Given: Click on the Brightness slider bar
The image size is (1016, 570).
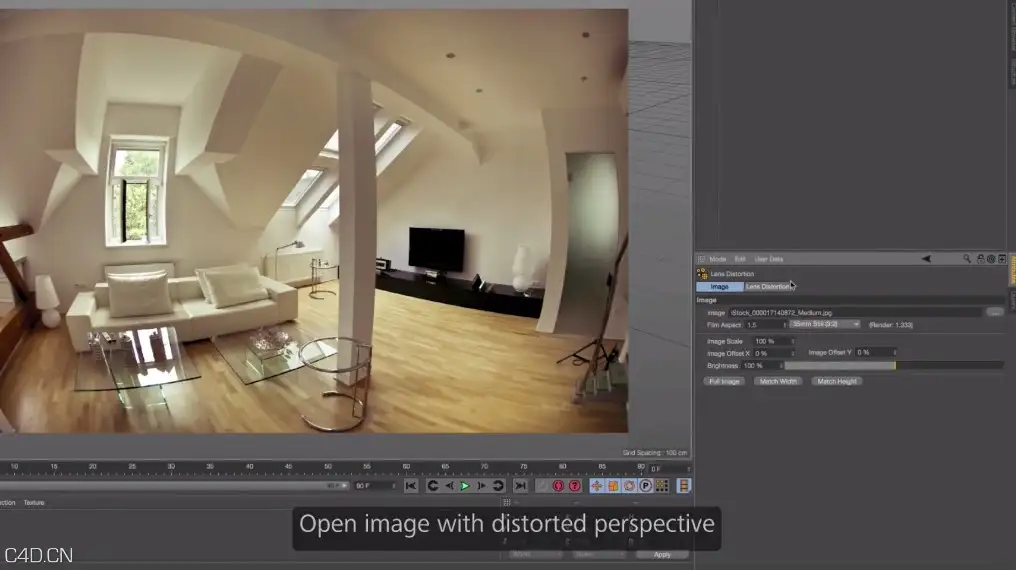Looking at the screenshot, I should pos(894,366).
